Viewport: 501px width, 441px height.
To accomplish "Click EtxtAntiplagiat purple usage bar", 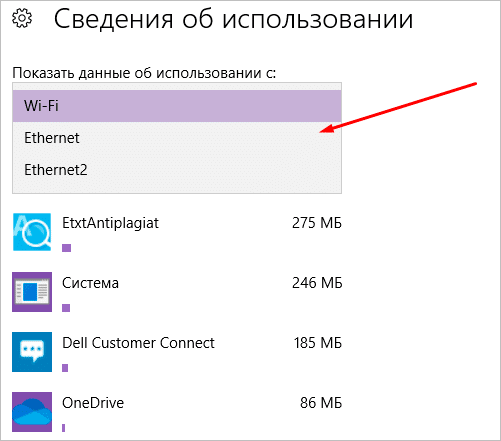I will coord(67,248).
